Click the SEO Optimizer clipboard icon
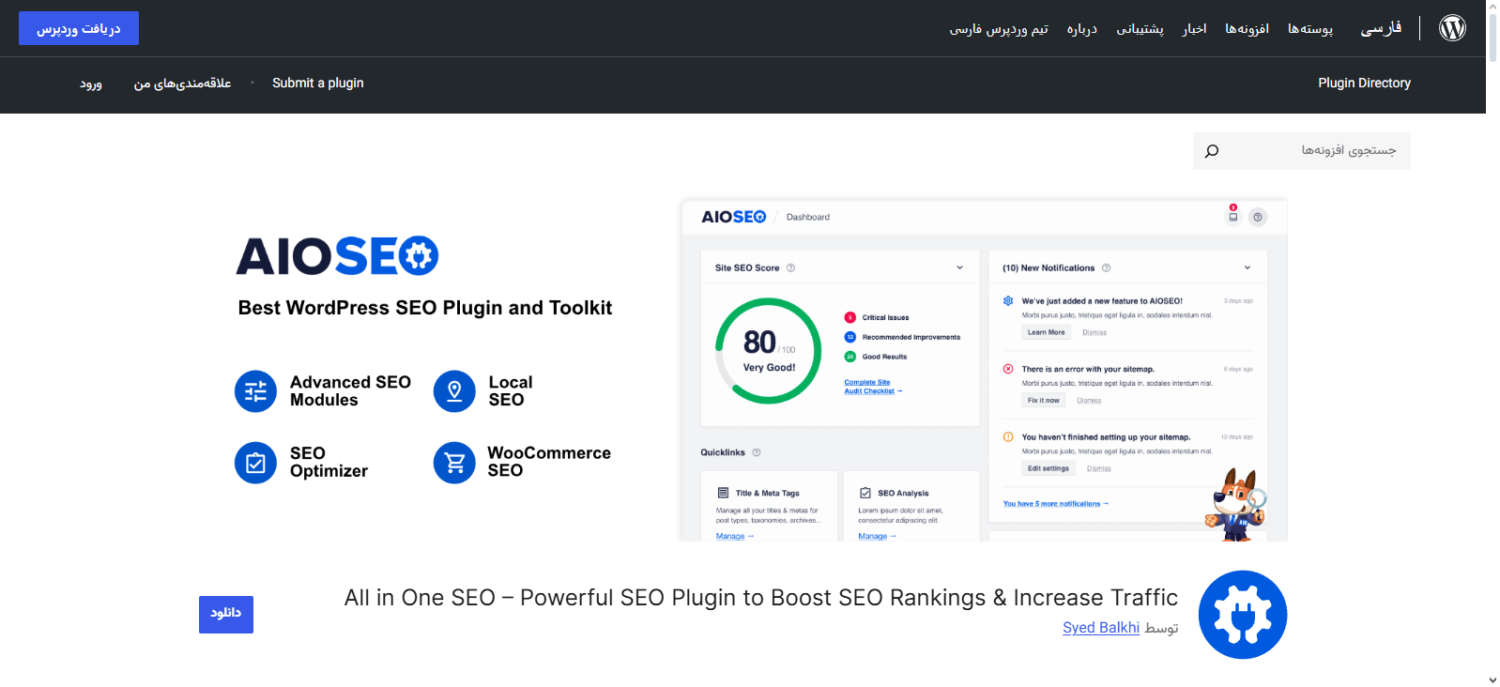The width and height of the screenshot is (1500, 687). tap(255, 462)
